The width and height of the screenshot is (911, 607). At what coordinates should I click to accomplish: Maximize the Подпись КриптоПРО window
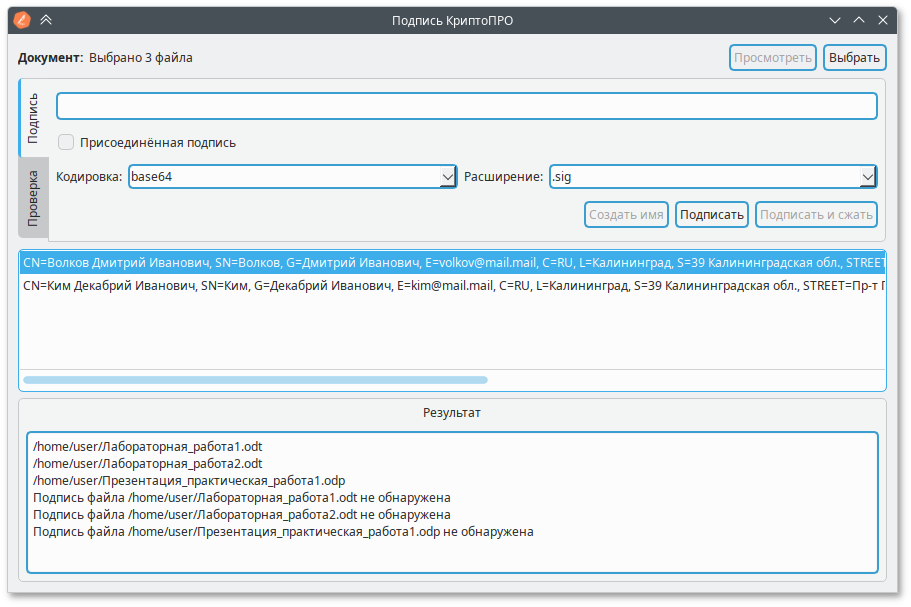859,19
